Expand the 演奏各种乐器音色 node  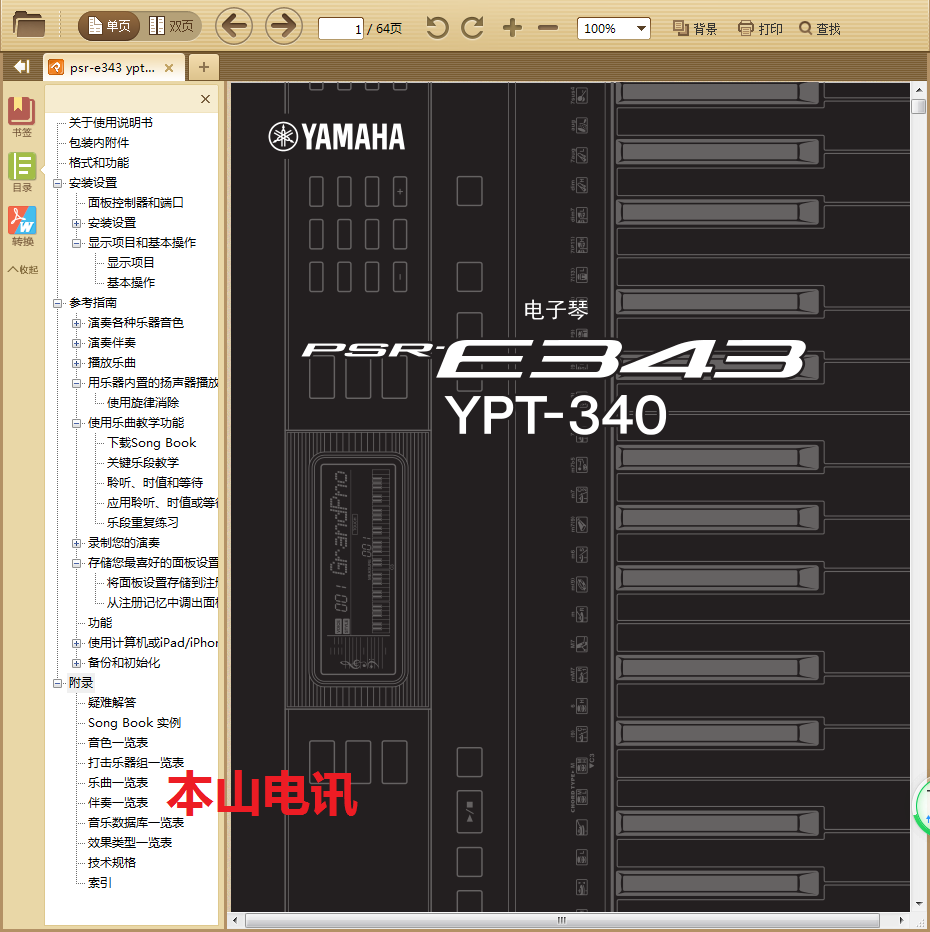(x=77, y=323)
